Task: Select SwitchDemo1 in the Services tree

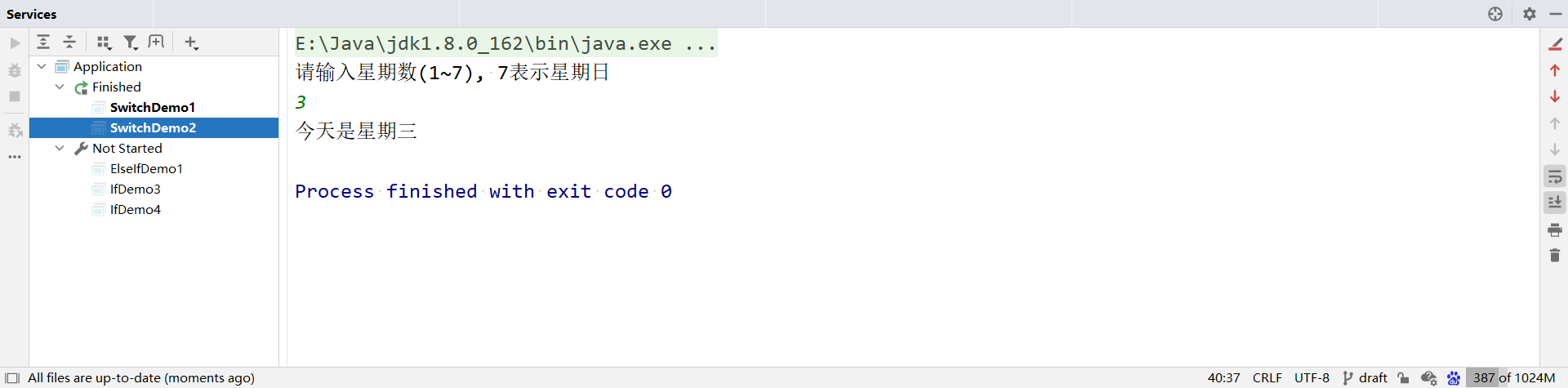Action: point(153,107)
